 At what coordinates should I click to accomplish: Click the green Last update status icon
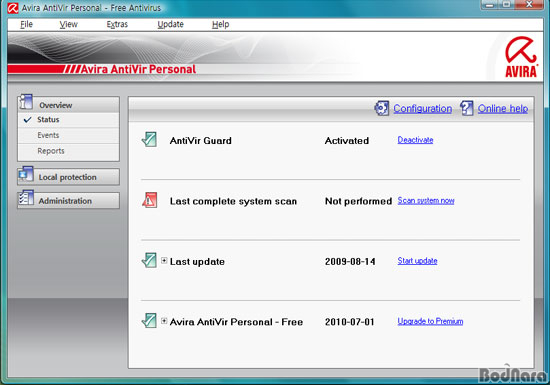[x=149, y=260]
